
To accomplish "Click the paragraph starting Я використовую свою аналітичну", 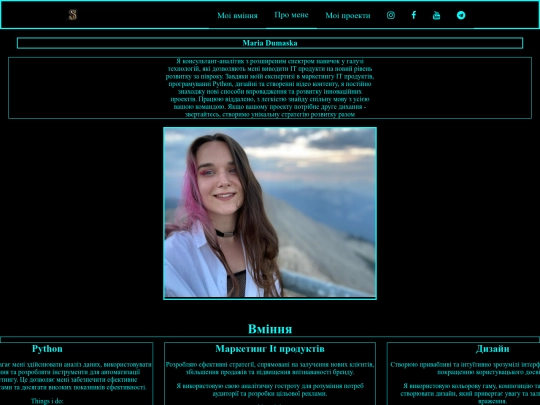I will [270, 390].
